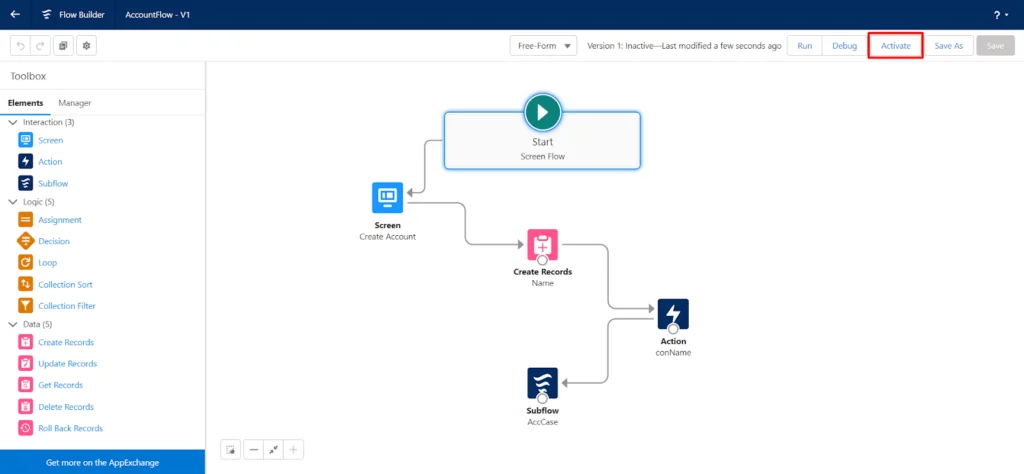The height and width of the screenshot is (474, 1024).
Task: Open the help question mark menu
Action: pos(1000,14)
